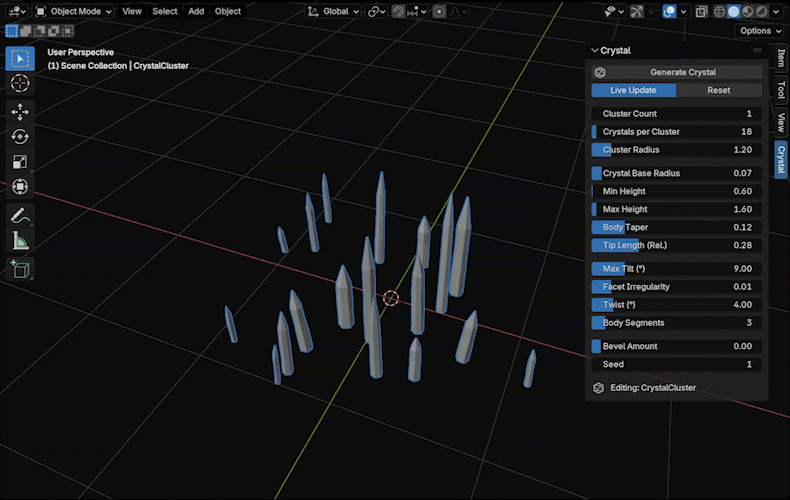The image size is (790, 500).
Task: Select the Select Box tool
Action: [20, 58]
